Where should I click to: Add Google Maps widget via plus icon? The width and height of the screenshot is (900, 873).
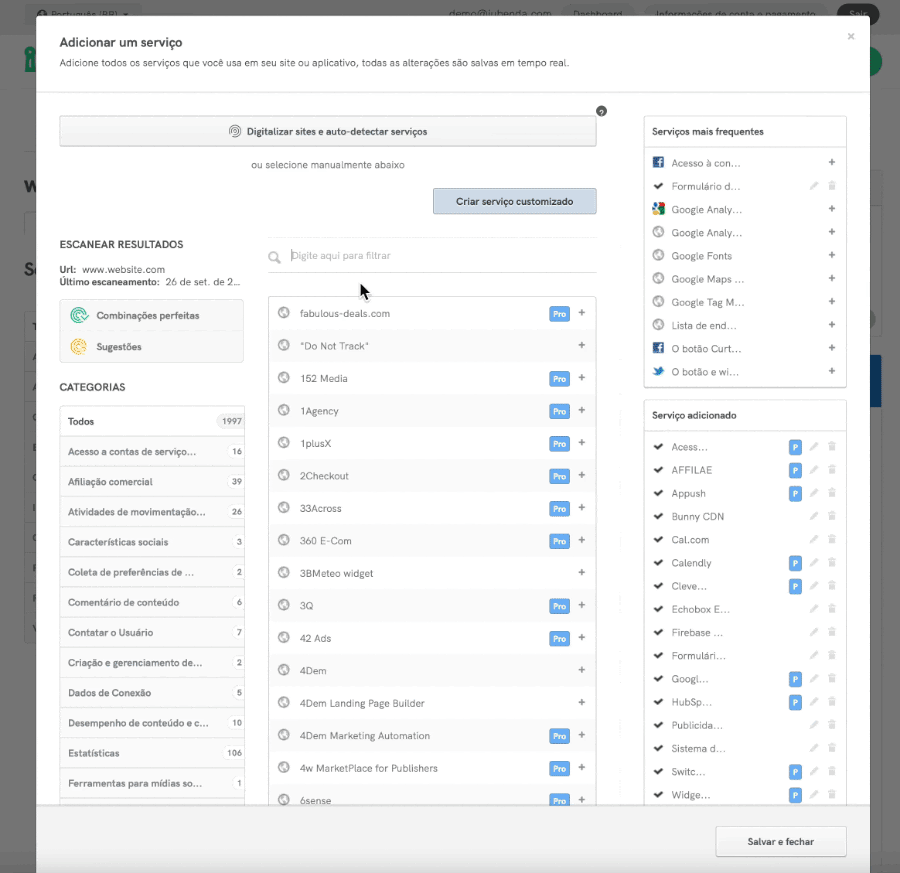coord(832,279)
